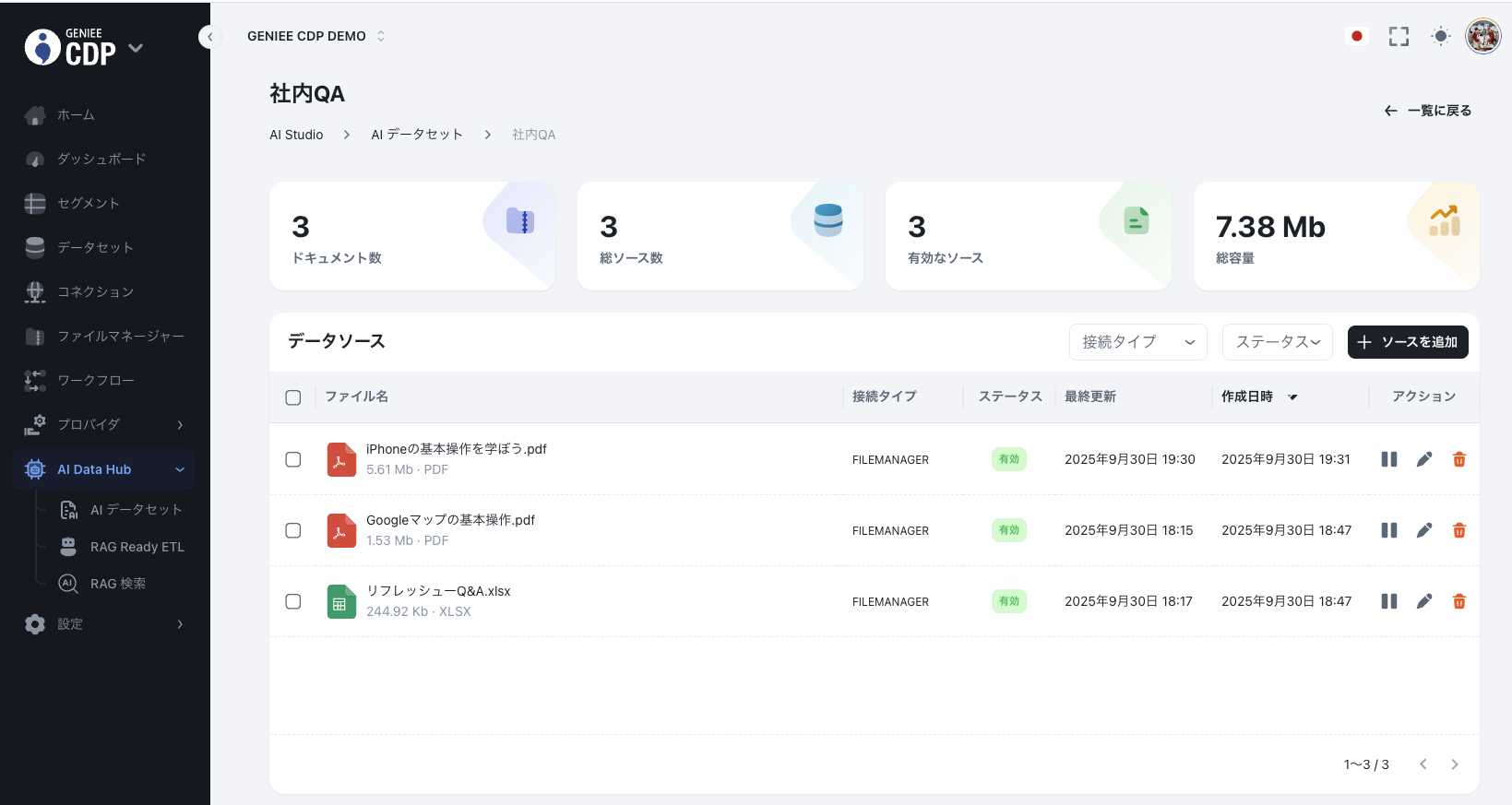Collapse the sidebar with arrow button
The image size is (1512, 805).
[209, 37]
